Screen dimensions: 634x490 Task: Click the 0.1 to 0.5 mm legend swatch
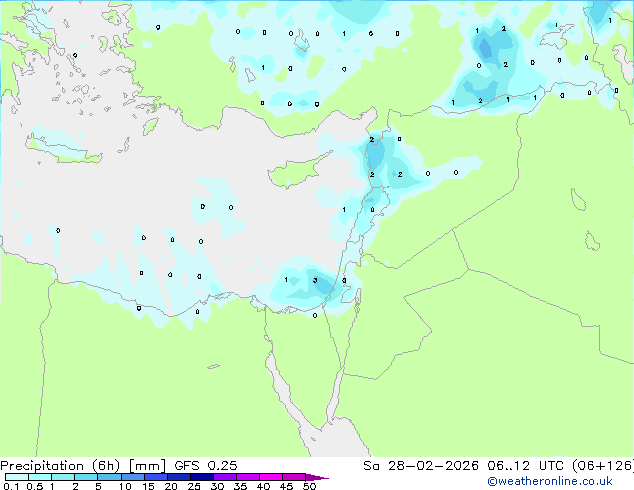(x=17, y=477)
